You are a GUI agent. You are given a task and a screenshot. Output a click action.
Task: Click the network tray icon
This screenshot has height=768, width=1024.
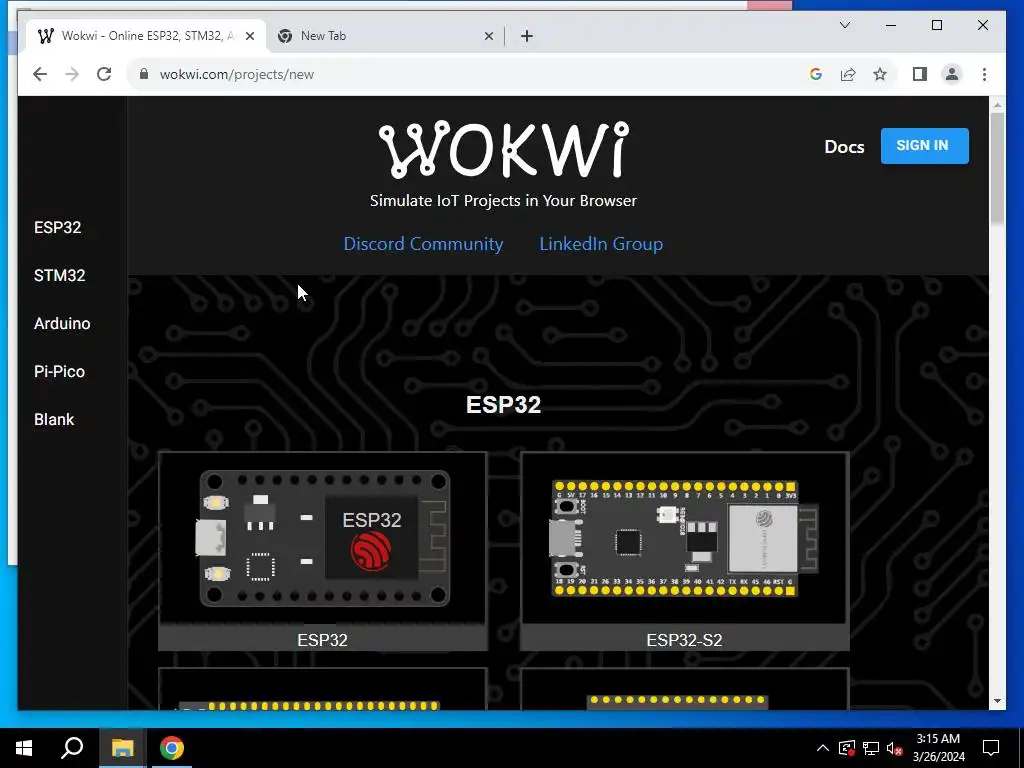871,748
